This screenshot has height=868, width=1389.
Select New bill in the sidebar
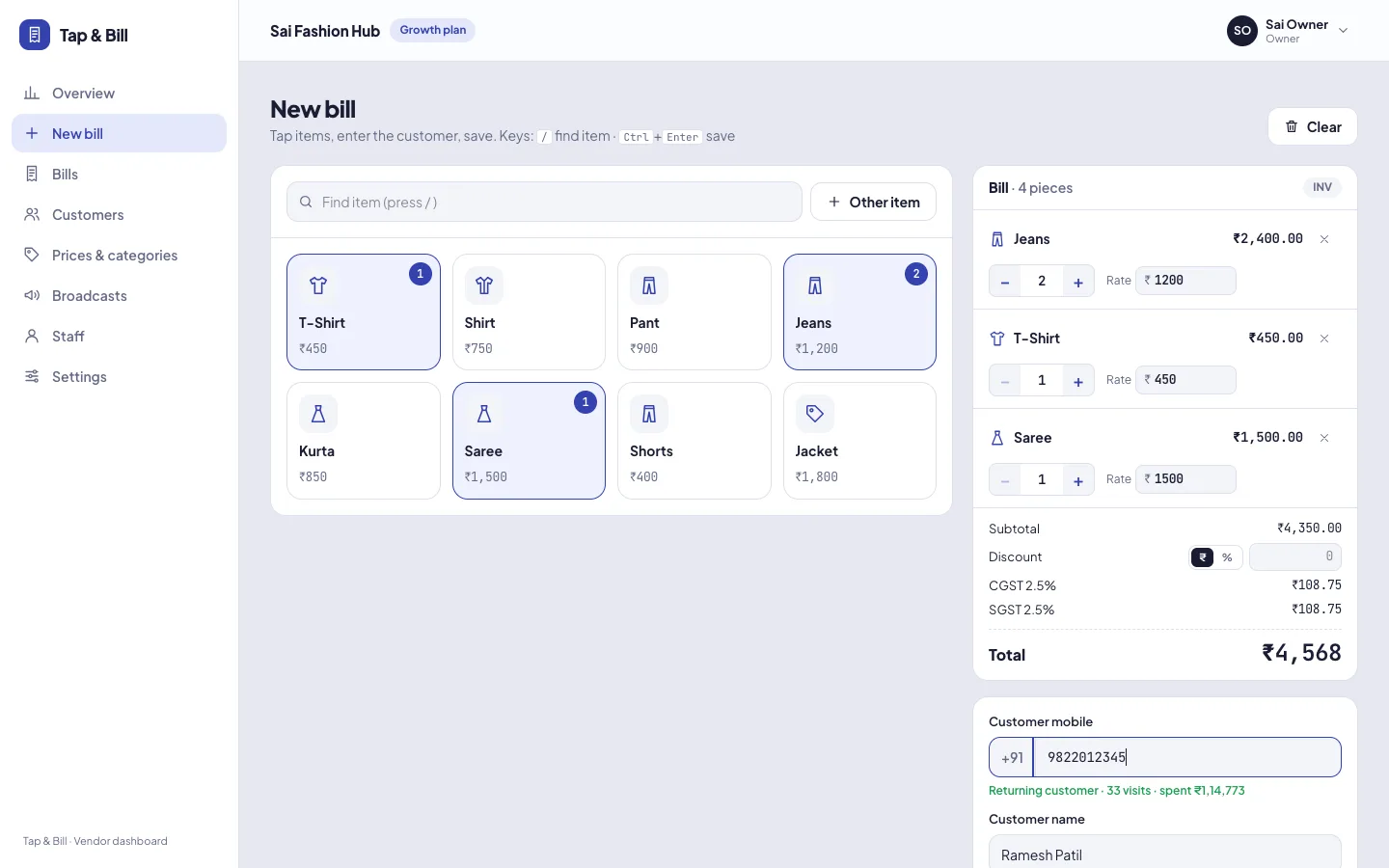[120, 133]
